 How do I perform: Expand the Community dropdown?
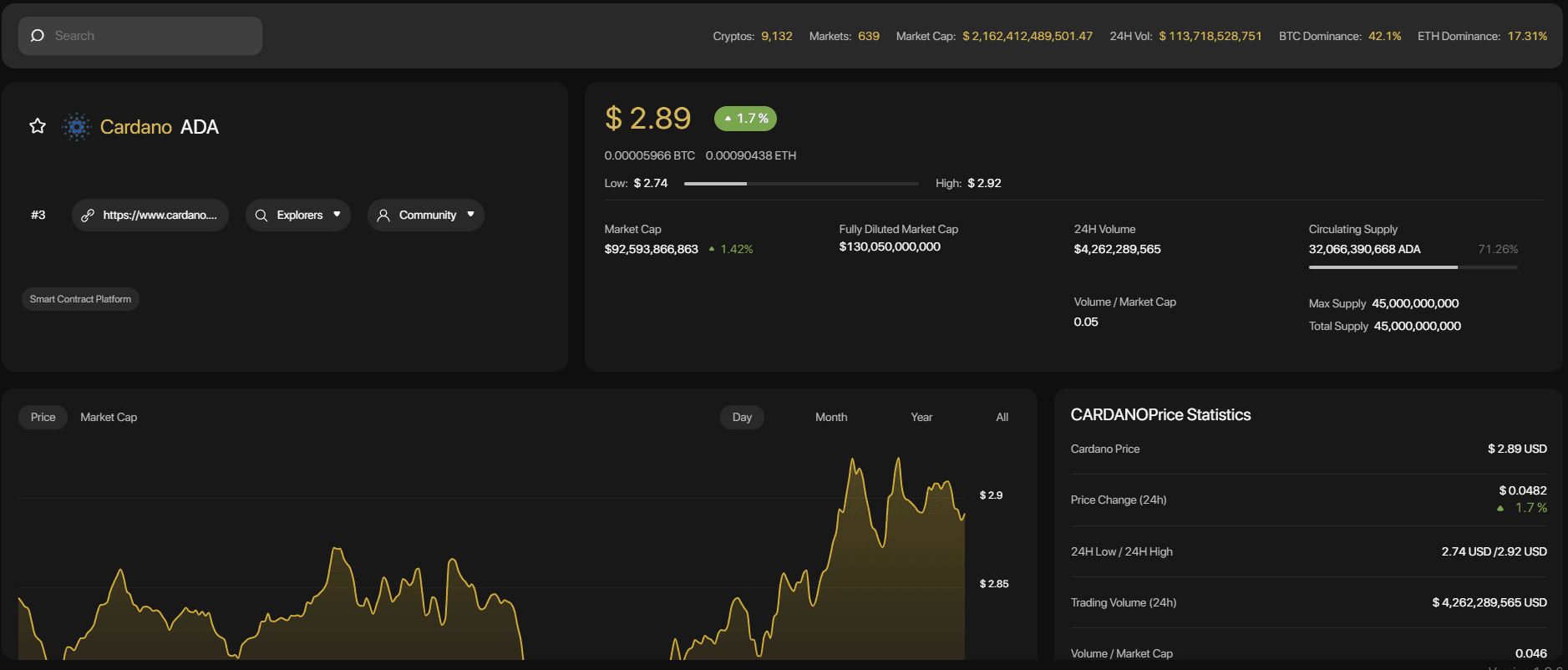[426, 215]
